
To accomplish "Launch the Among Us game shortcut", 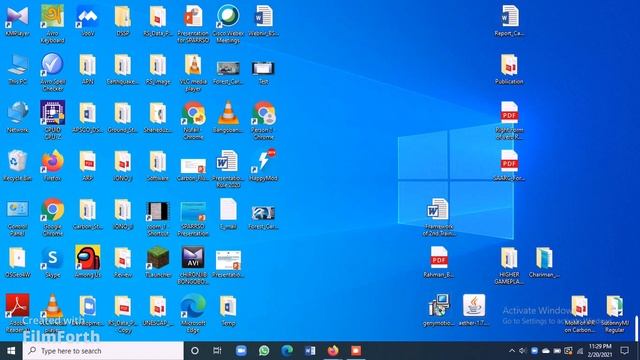I will (x=88, y=262).
